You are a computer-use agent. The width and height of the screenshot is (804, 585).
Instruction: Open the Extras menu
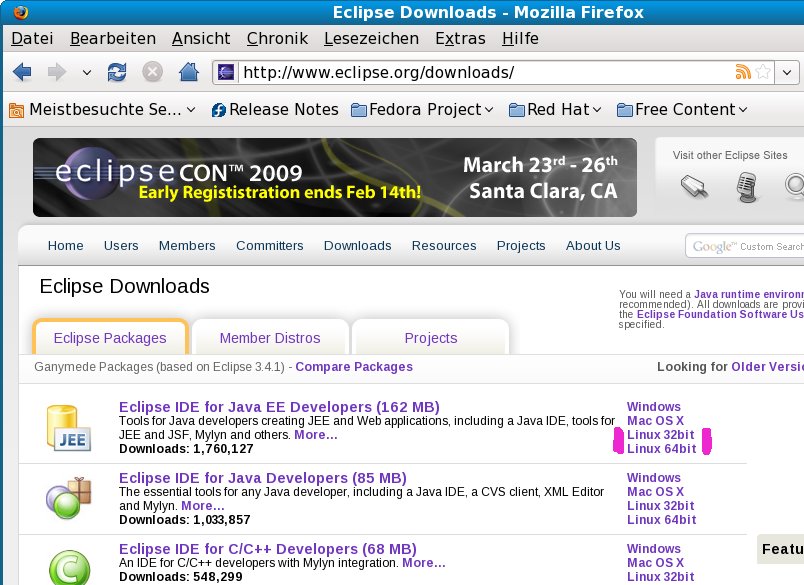[x=460, y=39]
